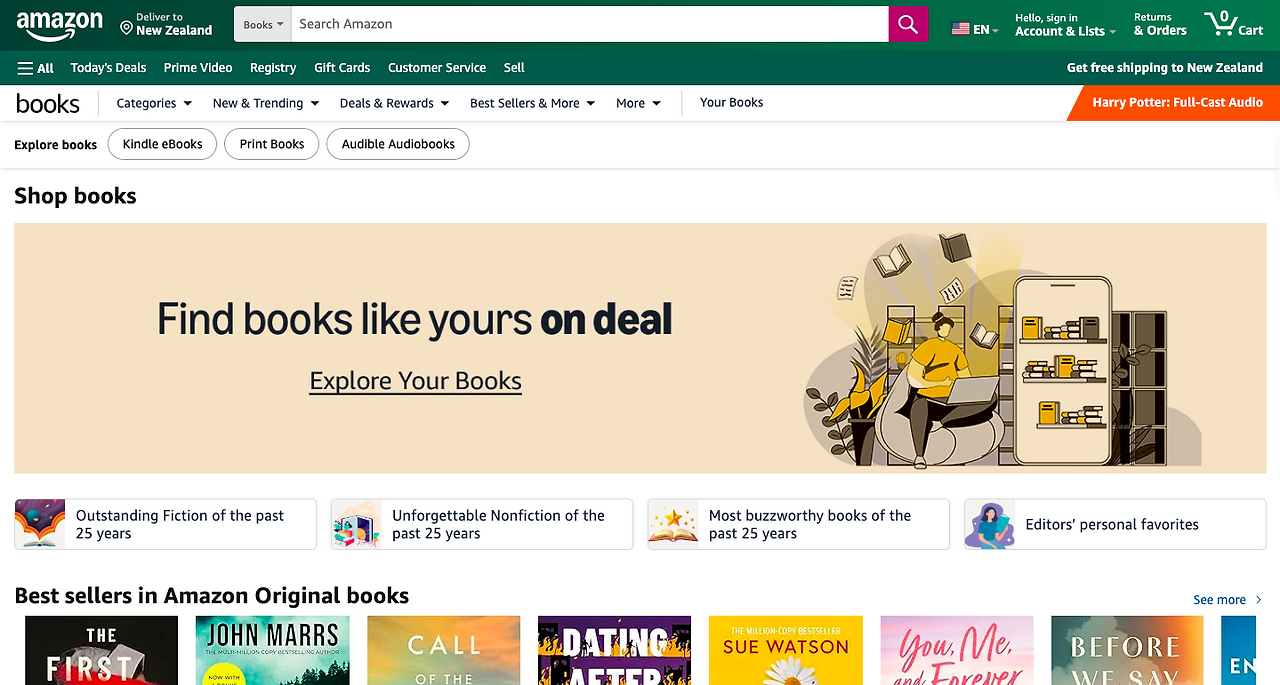Open the You, Me, and Forever cover
Image resolution: width=1280 pixels, height=685 pixels.
point(957,650)
